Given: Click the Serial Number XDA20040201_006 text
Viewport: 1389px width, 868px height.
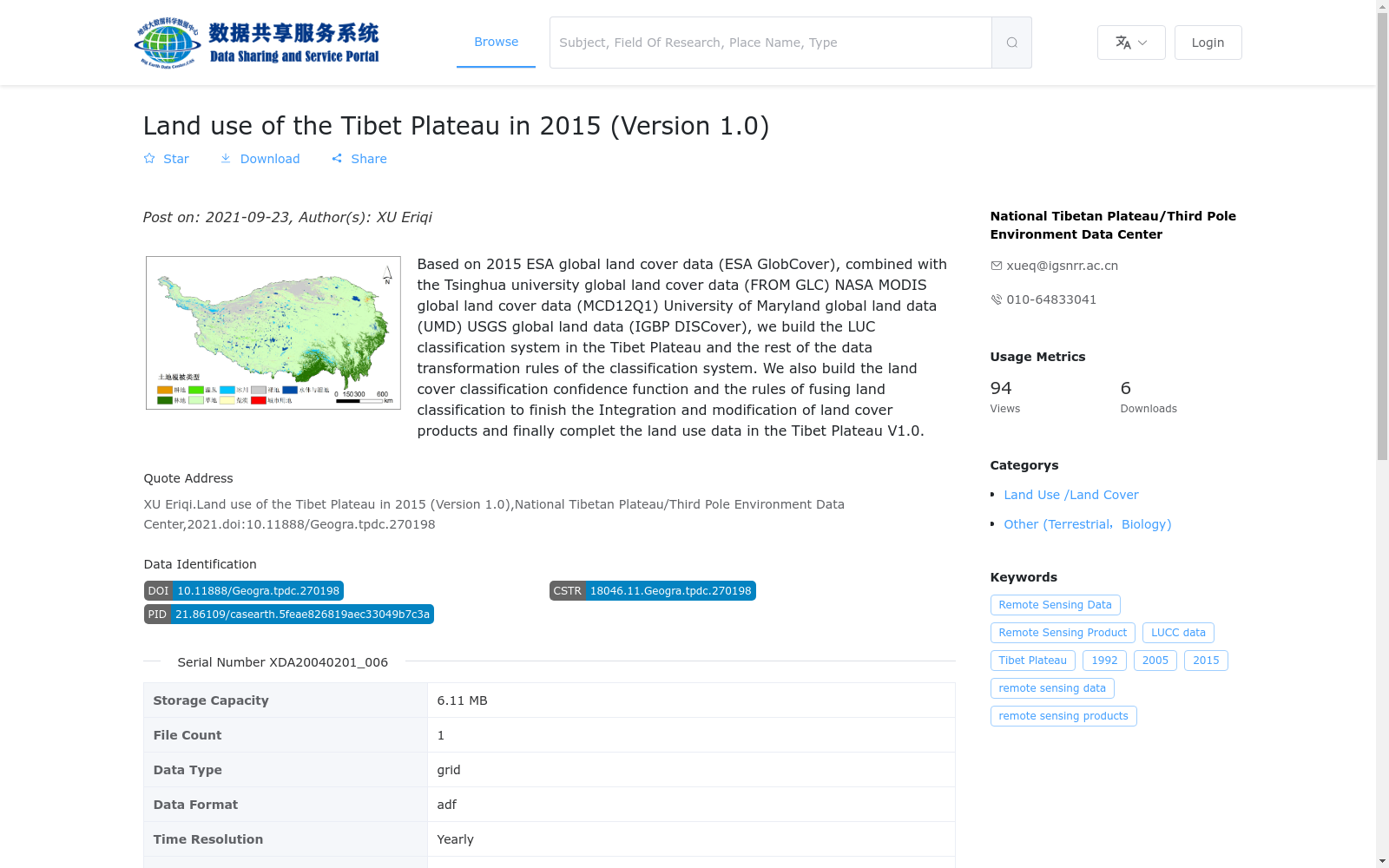Looking at the screenshot, I should pyautogui.click(x=282, y=662).
